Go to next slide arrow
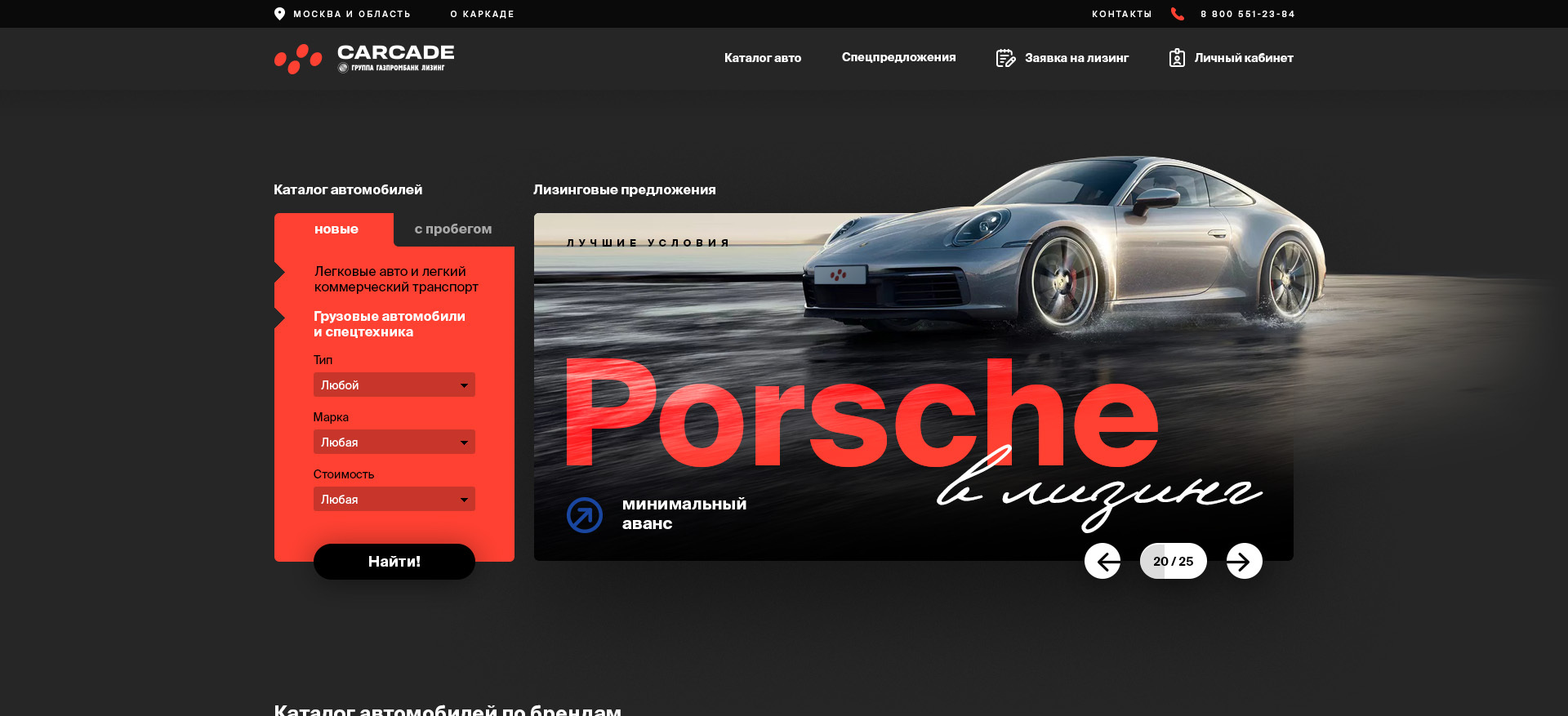1568x716 pixels. click(x=1245, y=561)
